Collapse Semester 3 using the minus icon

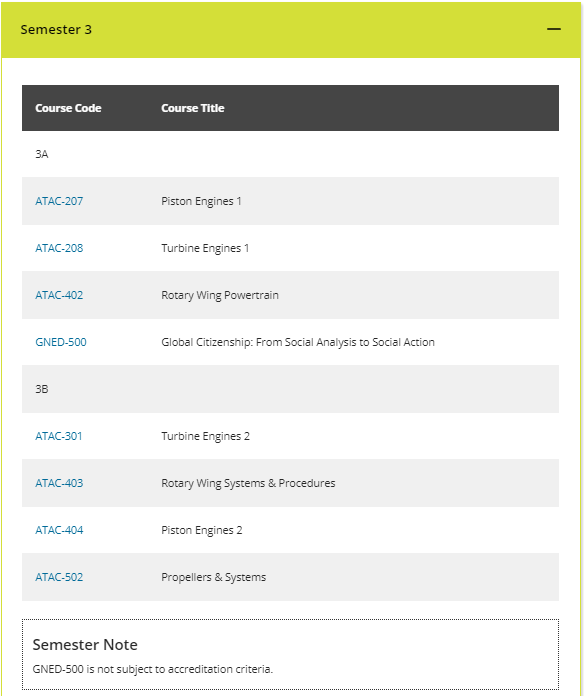[x=553, y=29]
